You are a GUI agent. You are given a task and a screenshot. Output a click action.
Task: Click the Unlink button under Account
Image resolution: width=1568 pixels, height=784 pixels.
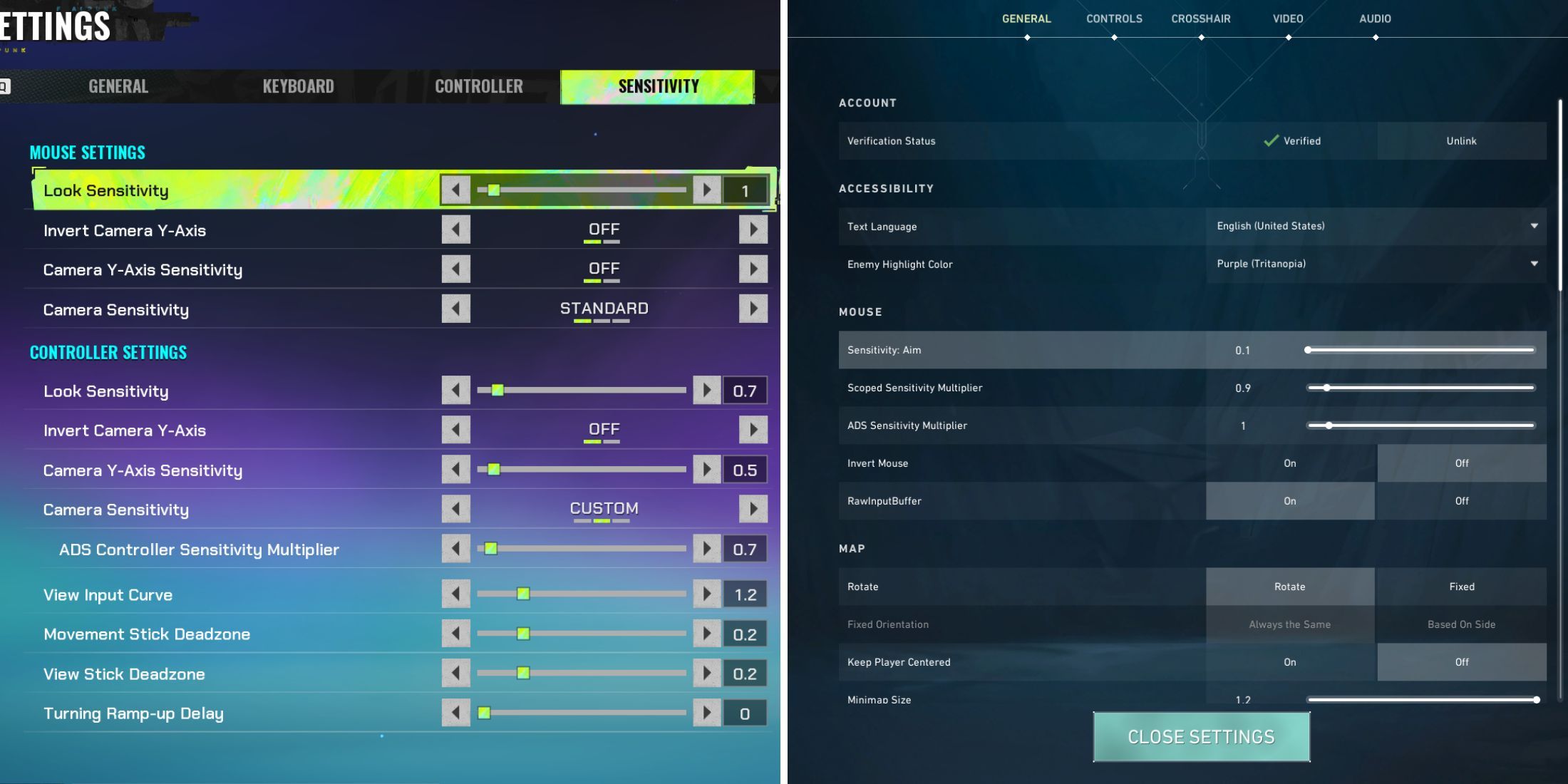1461,140
